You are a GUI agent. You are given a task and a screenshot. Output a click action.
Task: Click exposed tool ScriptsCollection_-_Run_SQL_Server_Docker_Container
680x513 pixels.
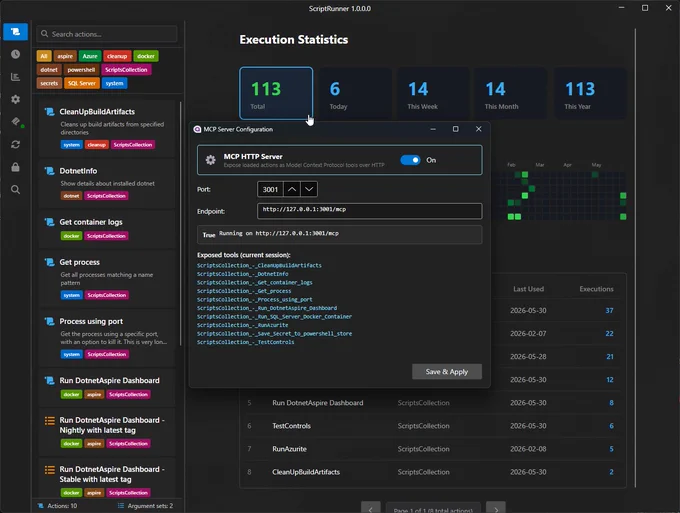(274, 317)
